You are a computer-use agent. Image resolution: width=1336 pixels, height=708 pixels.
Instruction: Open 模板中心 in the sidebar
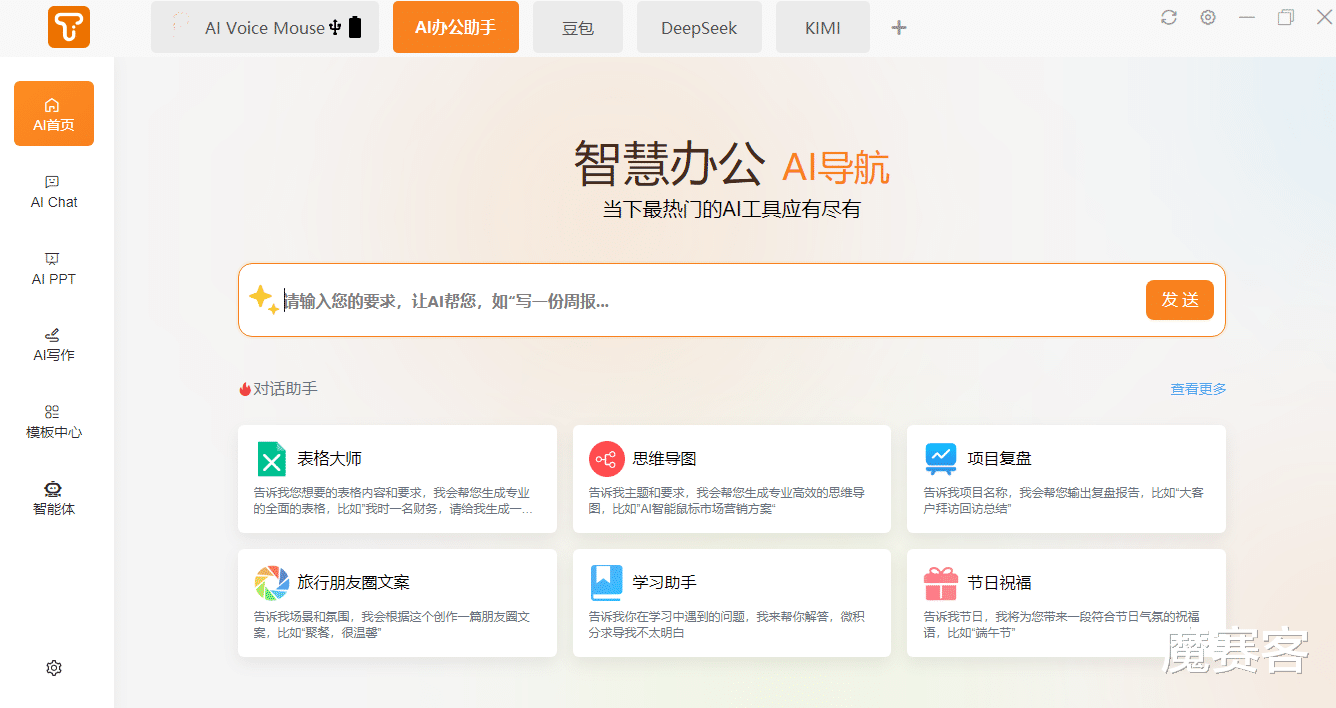(54, 422)
